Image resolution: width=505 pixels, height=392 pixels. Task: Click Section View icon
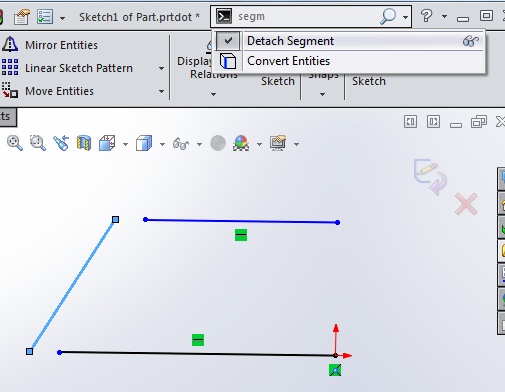pyautogui.click(x=84, y=143)
